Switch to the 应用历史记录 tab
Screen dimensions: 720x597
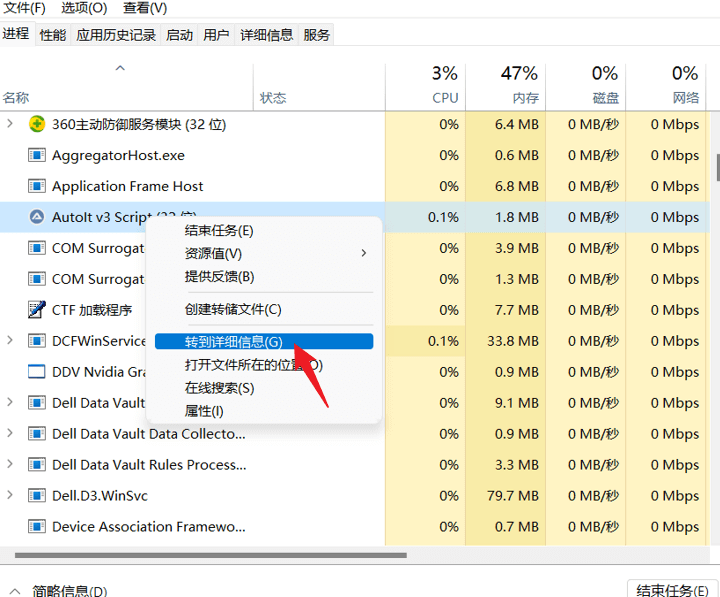click(x=116, y=35)
